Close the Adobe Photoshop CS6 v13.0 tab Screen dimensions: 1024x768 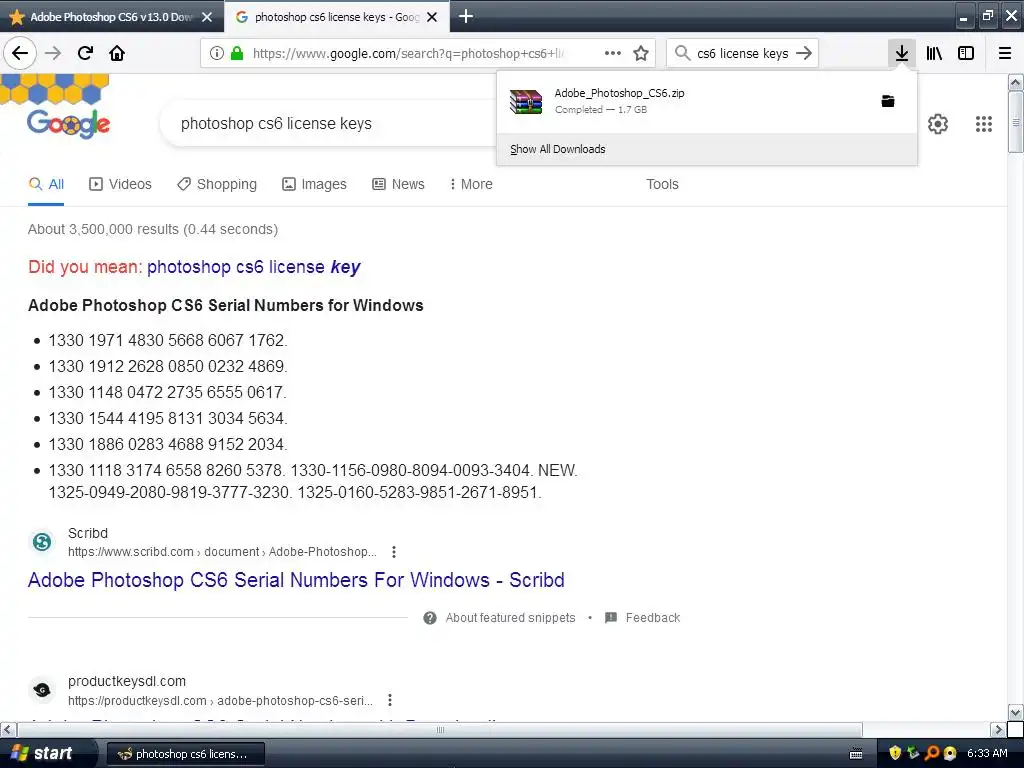point(207,17)
